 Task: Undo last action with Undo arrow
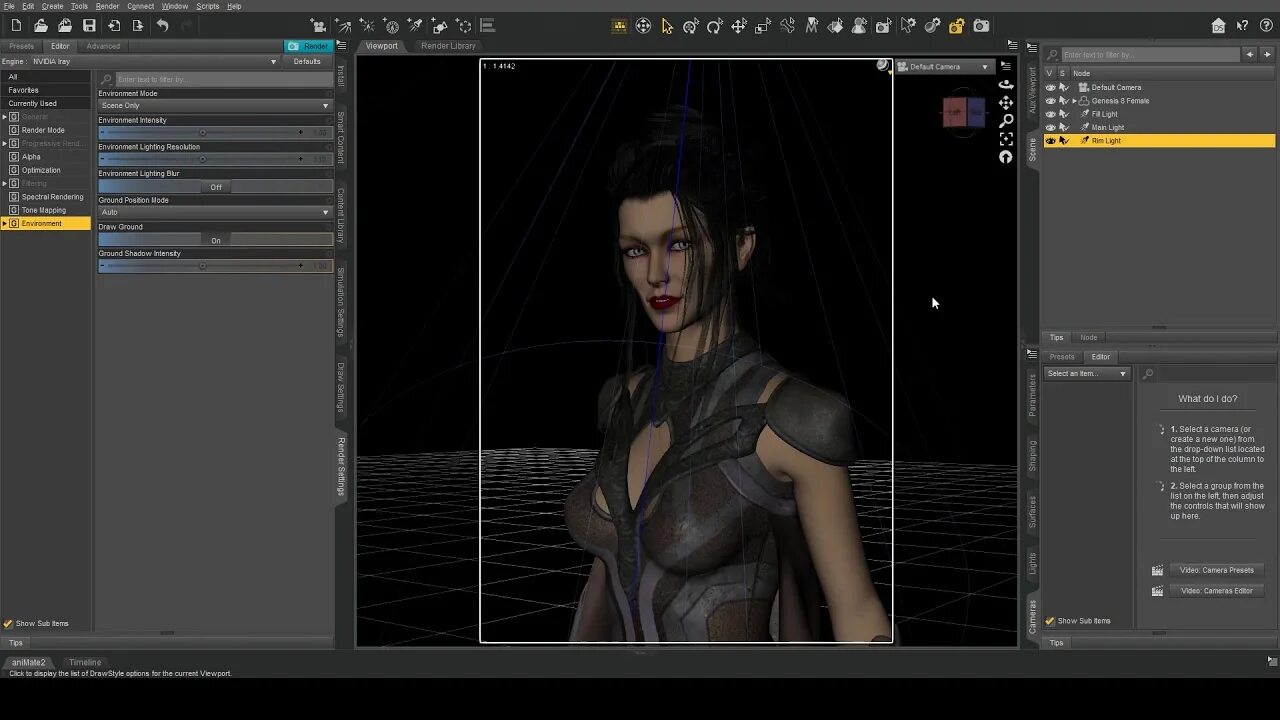click(x=162, y=25)
